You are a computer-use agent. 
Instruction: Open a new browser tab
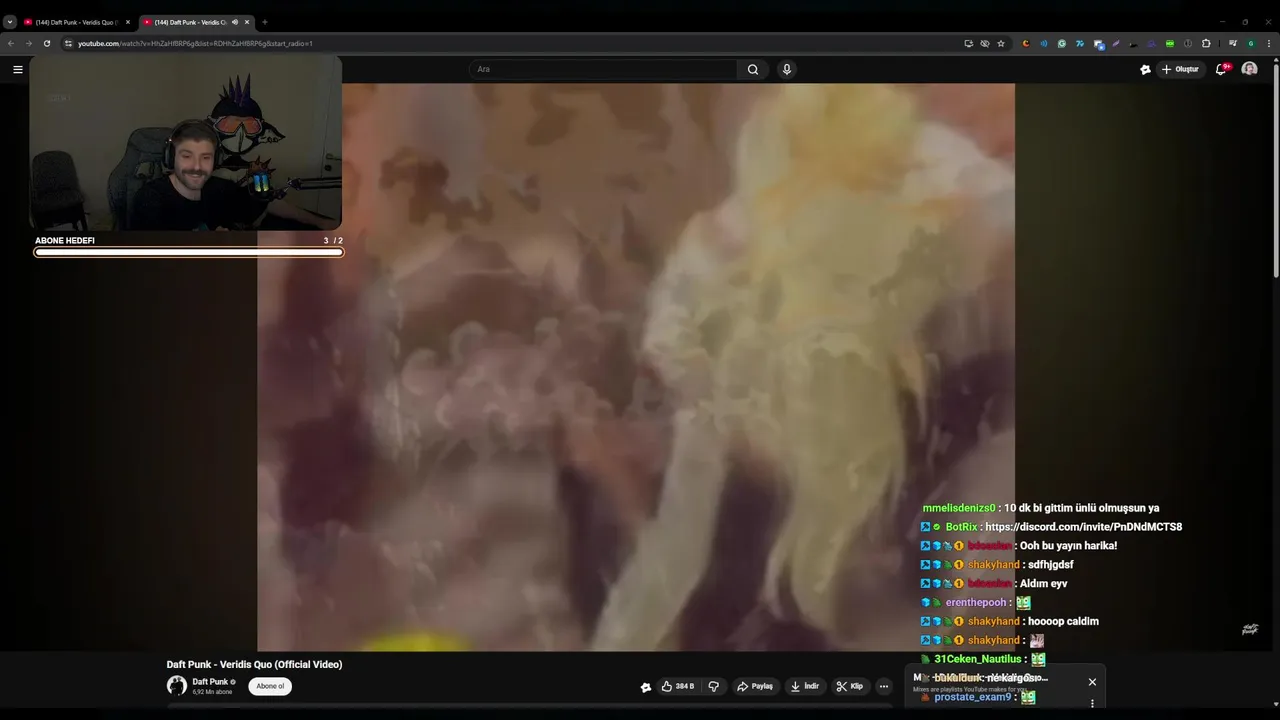pos(264,22)
